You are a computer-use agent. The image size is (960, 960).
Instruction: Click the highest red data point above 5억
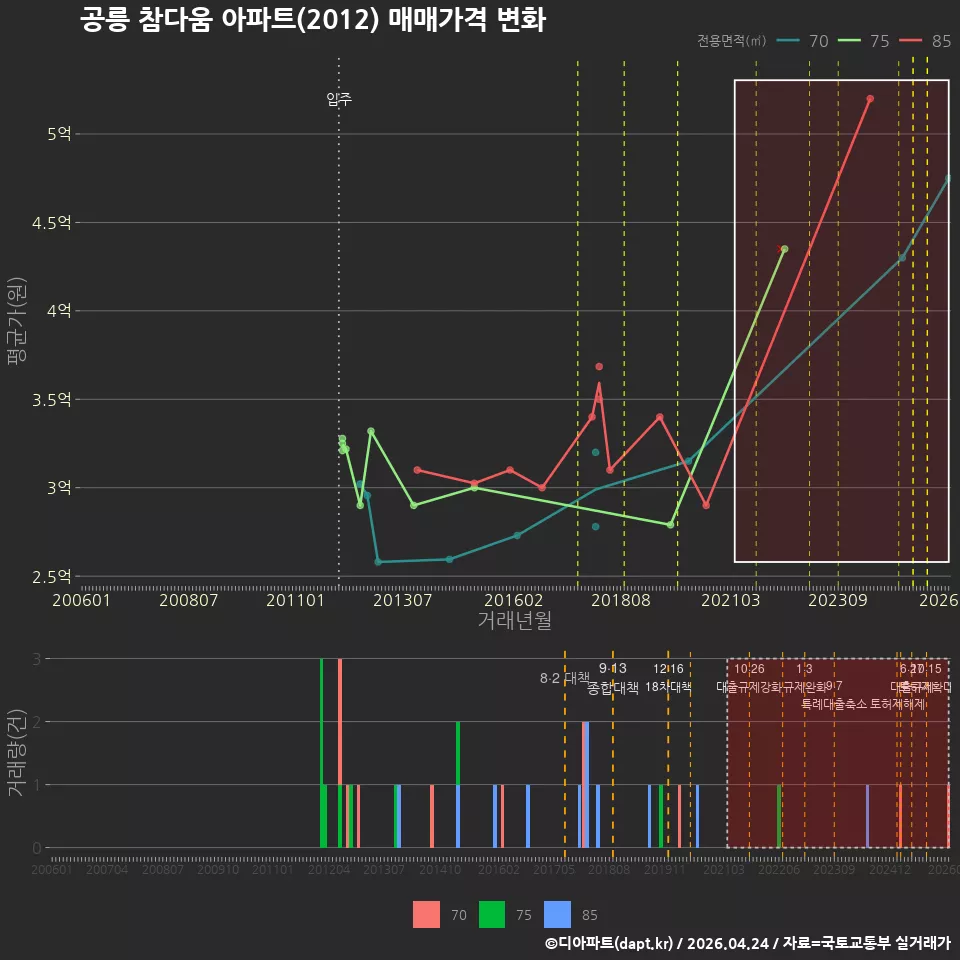(x=870, y=99)
